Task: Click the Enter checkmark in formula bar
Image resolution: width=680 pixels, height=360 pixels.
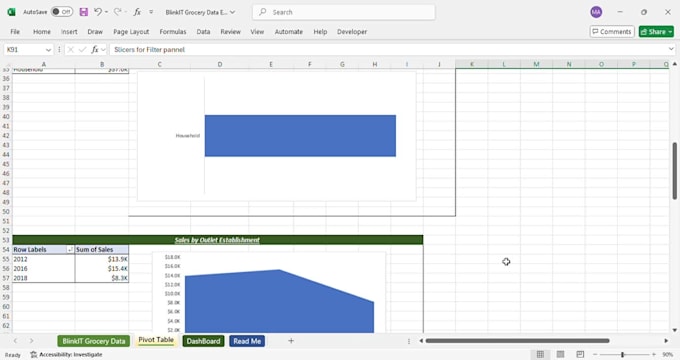Action: [82, 50]
